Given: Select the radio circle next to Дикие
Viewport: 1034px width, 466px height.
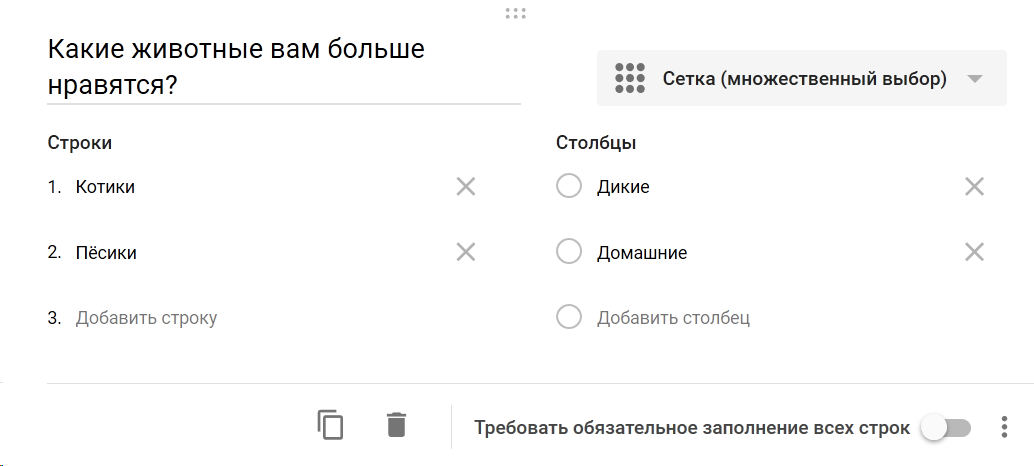Looking at the screenshot, I should (x=568, y=187).
